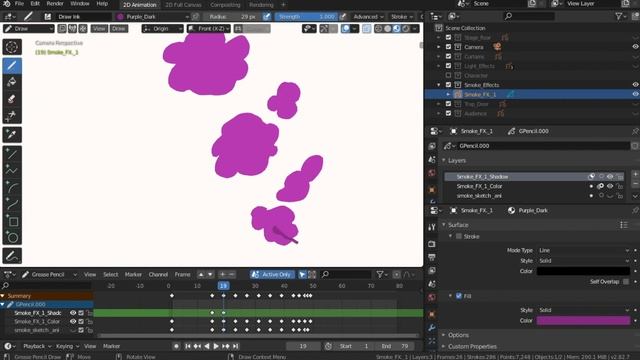This screenshot has width=640, height=360.
Task: Toggle the Fill checkbox in material settings
Action: [x=459, y=296]
